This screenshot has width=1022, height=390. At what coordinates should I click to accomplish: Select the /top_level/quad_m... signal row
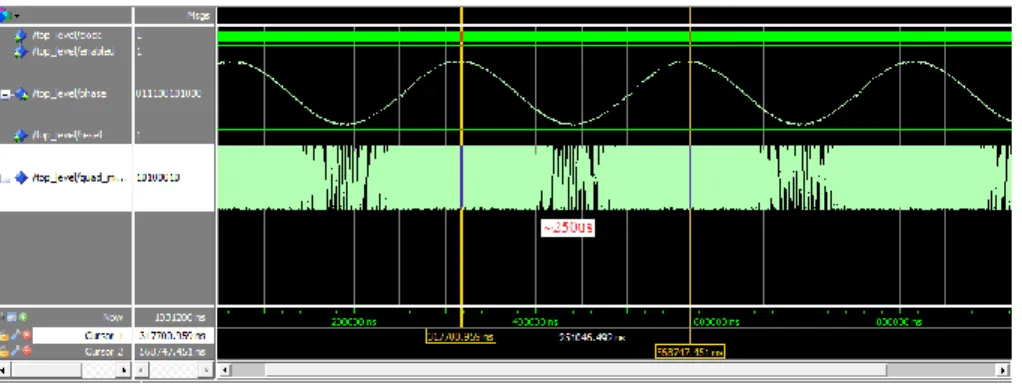coord(66,177)
